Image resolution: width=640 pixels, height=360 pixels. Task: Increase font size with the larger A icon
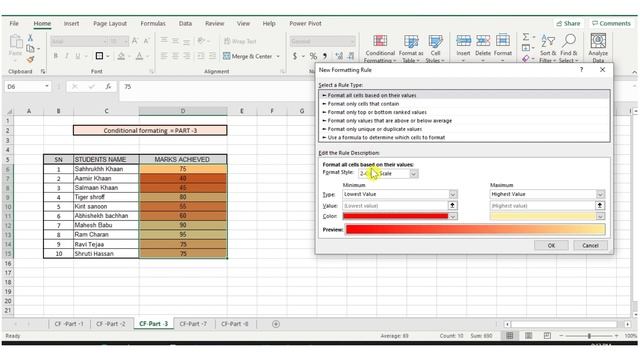pyautogui.click(x=135, y=41)
